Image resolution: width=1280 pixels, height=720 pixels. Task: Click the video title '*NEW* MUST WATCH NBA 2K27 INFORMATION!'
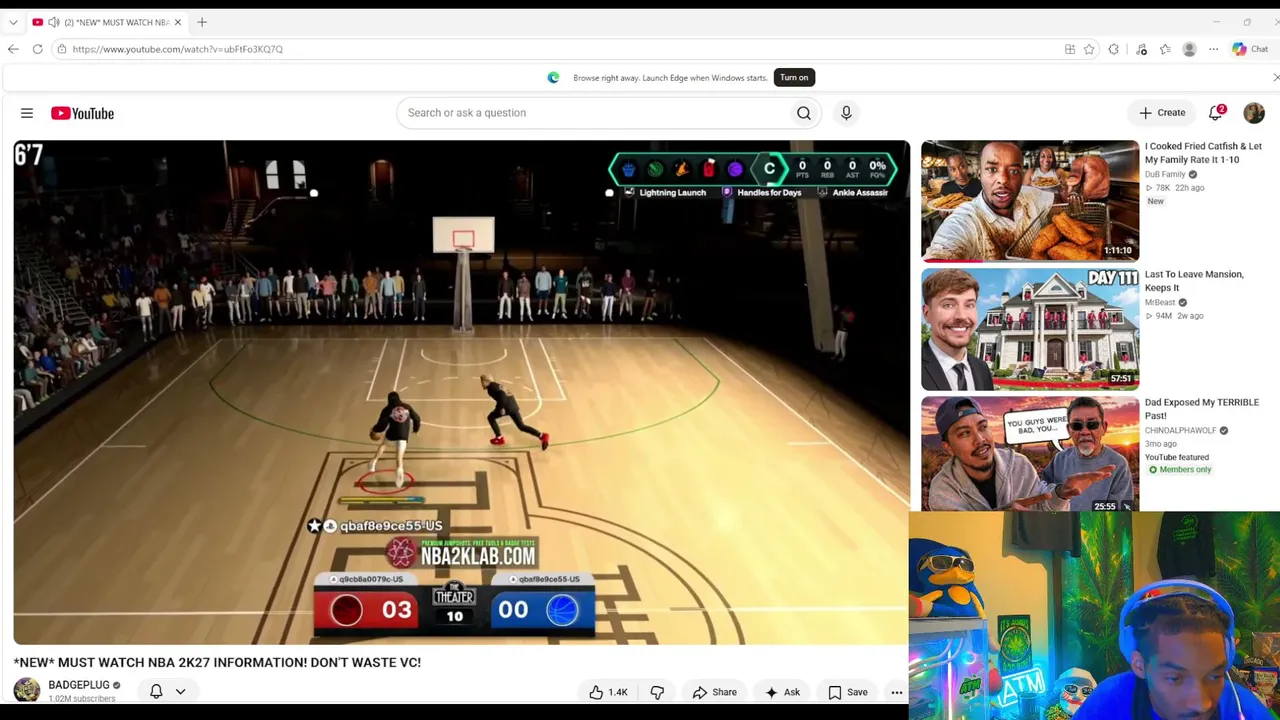point(217,662)
